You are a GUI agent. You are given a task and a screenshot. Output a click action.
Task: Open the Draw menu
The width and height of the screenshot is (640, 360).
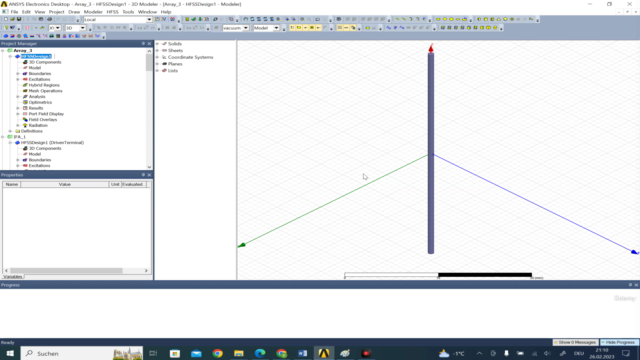(74, 12)
